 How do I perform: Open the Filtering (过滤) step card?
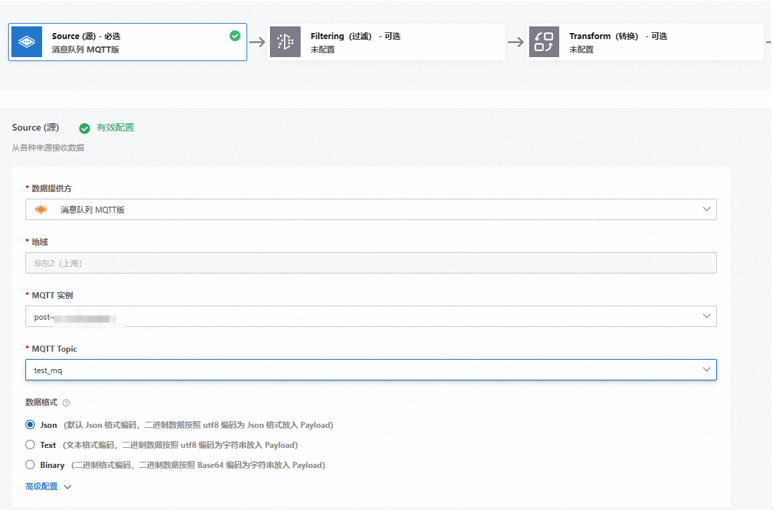(386, 42)
